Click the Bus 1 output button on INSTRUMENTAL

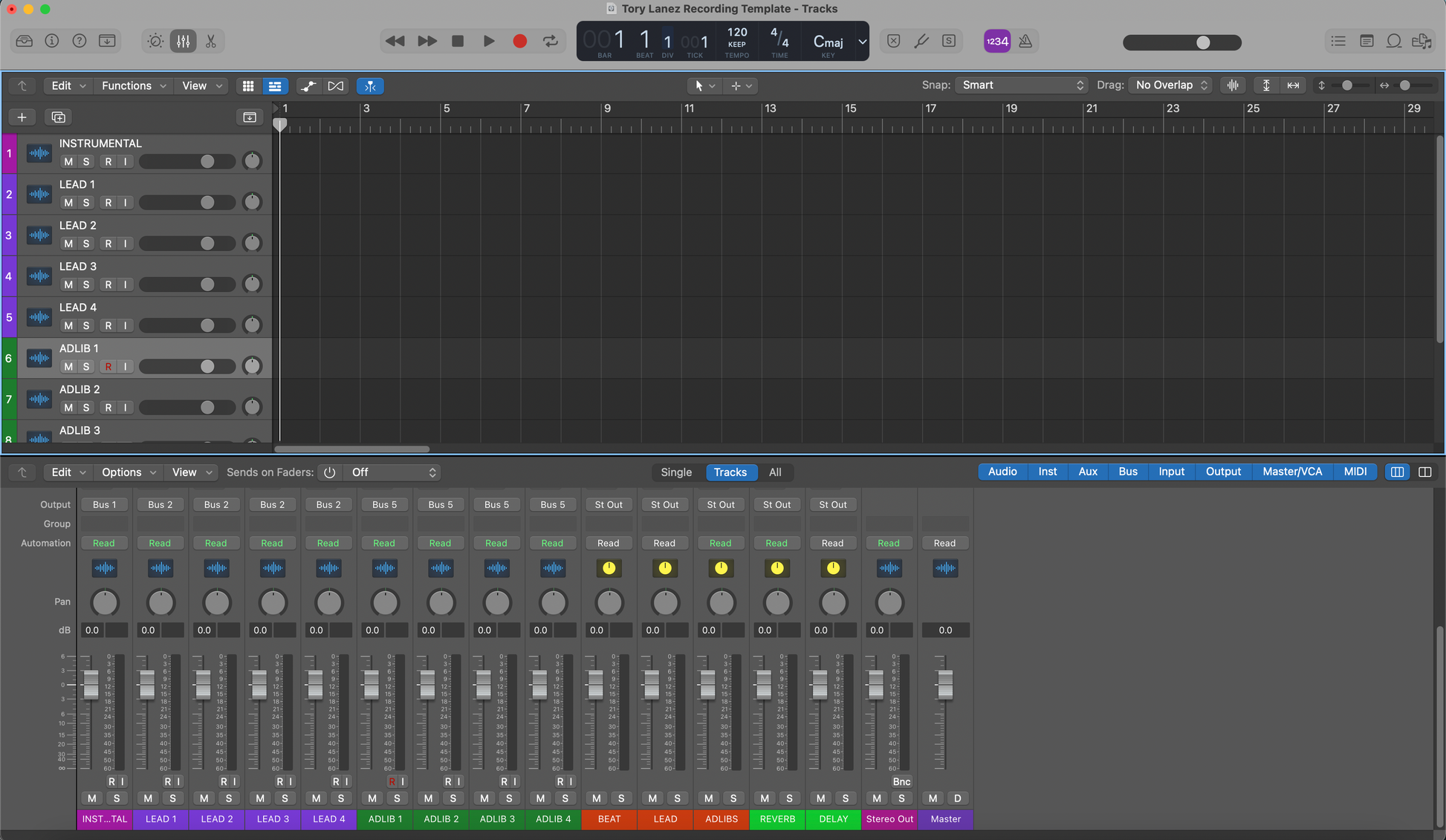104,504
